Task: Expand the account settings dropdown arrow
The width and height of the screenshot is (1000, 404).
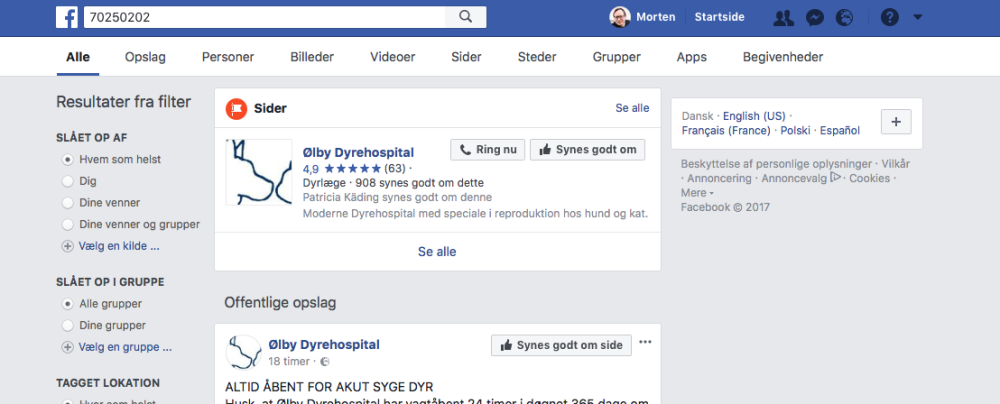Action: pos(918,17)
